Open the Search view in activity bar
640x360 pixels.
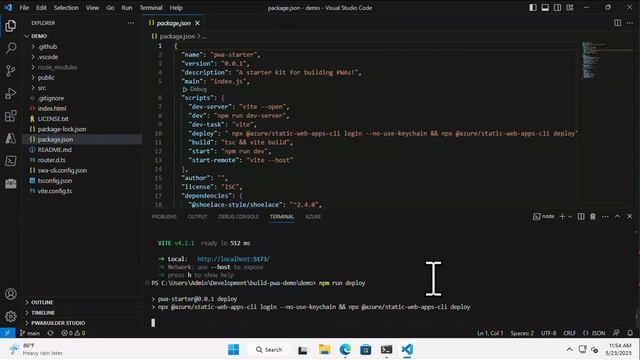[11, 48]
